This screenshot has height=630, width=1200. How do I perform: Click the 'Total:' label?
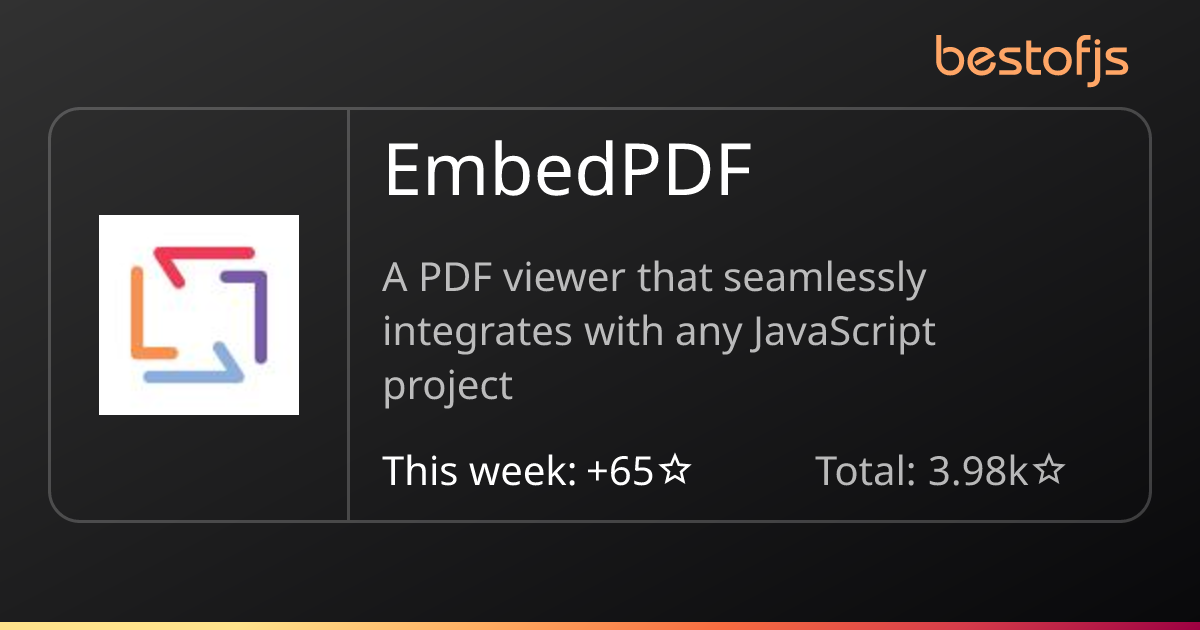866,470
